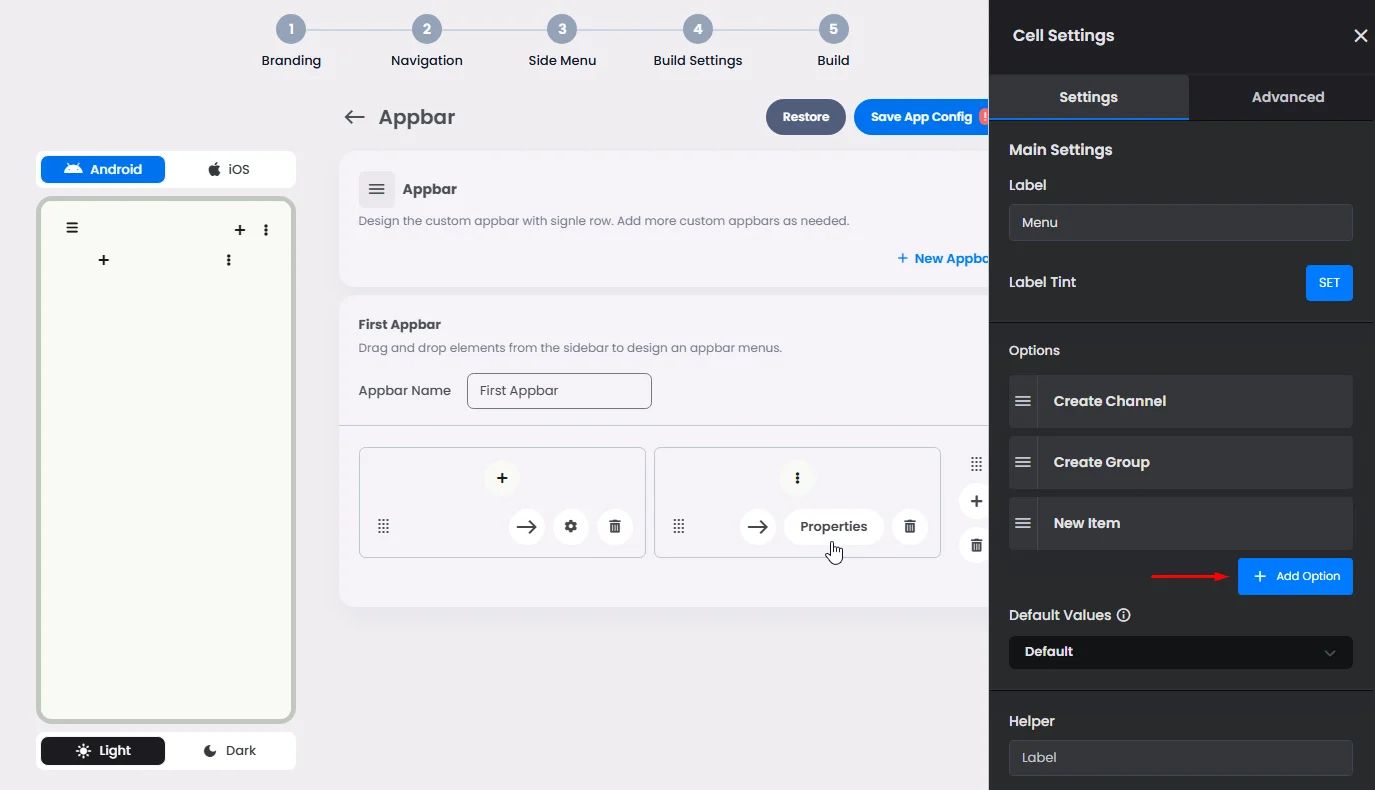Click the Restore button
1375x790 pixels.
[x=805, y=117]
